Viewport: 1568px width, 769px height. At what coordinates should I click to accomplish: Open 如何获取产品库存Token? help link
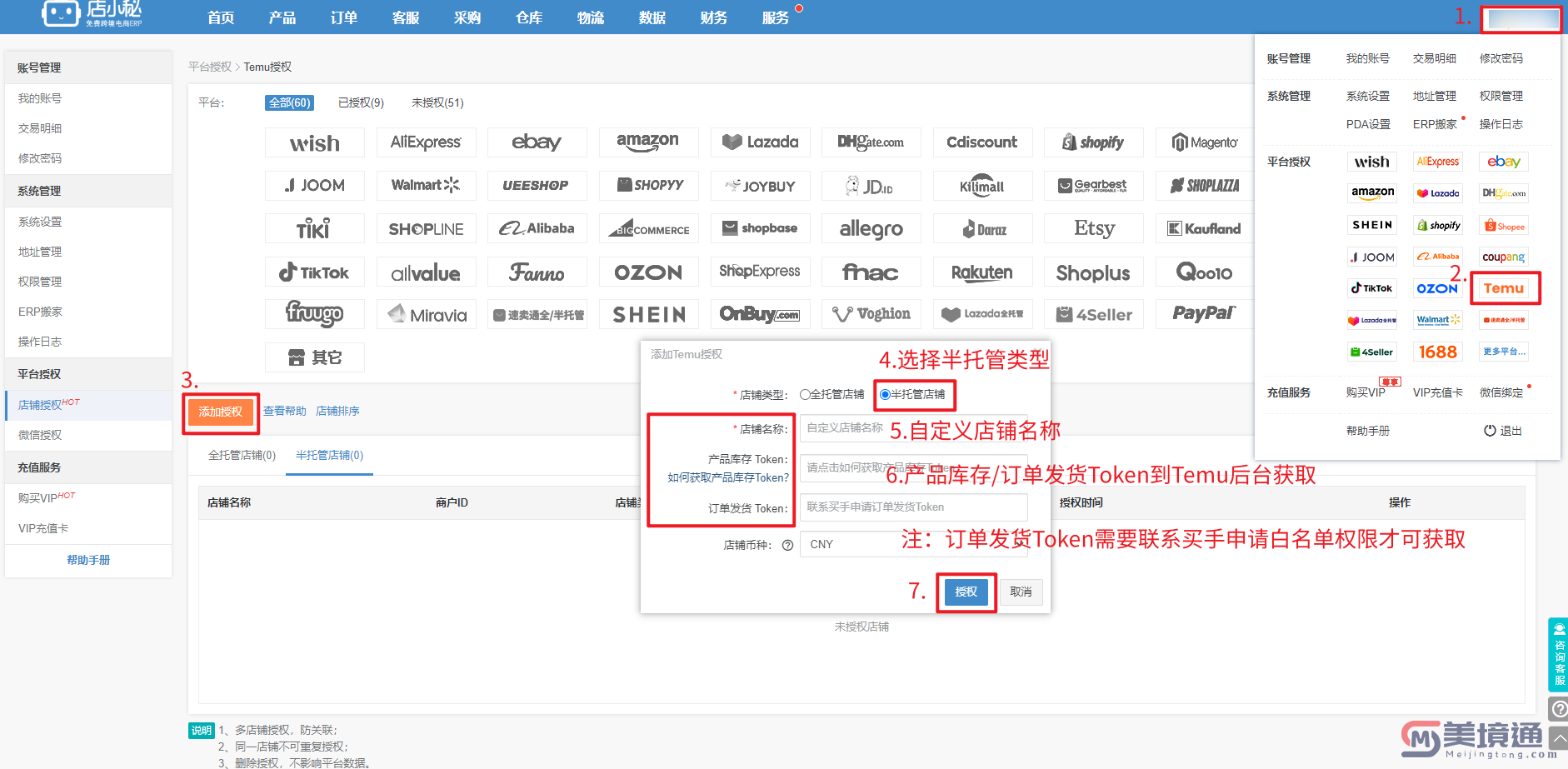tap(728, 477)
